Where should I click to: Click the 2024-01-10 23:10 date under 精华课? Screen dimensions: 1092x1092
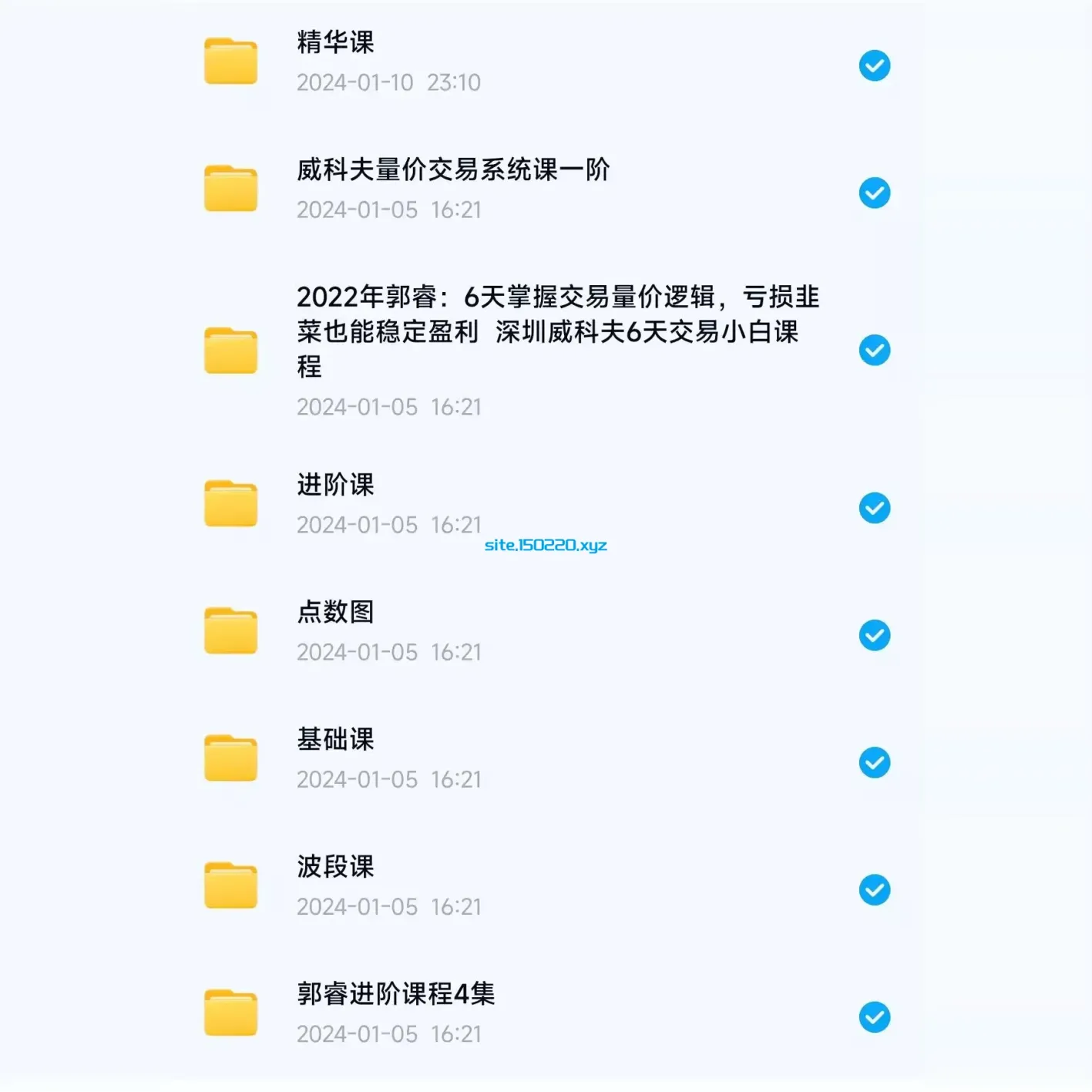click(x=389, y=82)
